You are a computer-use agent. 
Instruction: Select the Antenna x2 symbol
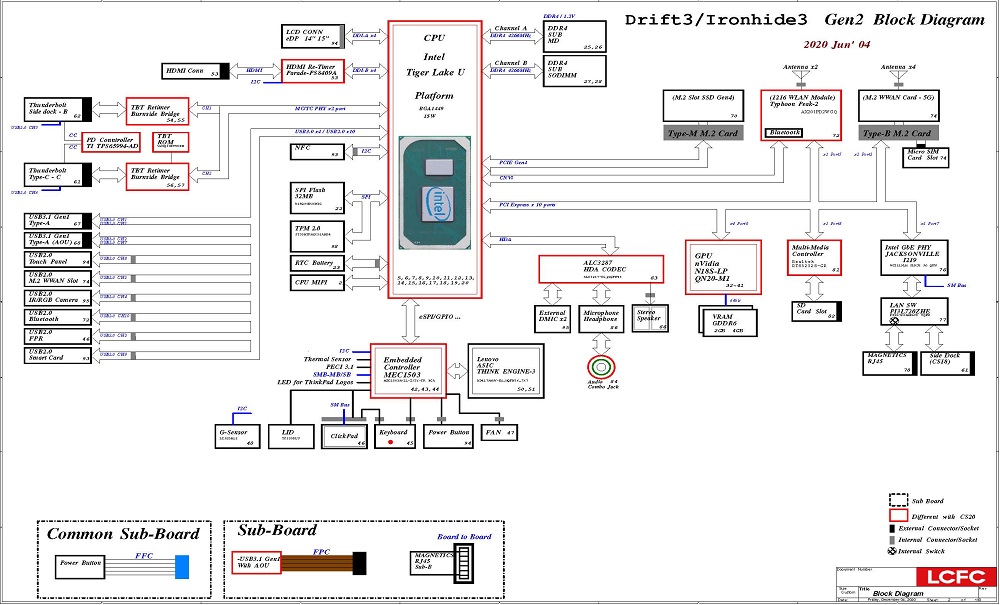pyautogui.click(x=800, y=78)
